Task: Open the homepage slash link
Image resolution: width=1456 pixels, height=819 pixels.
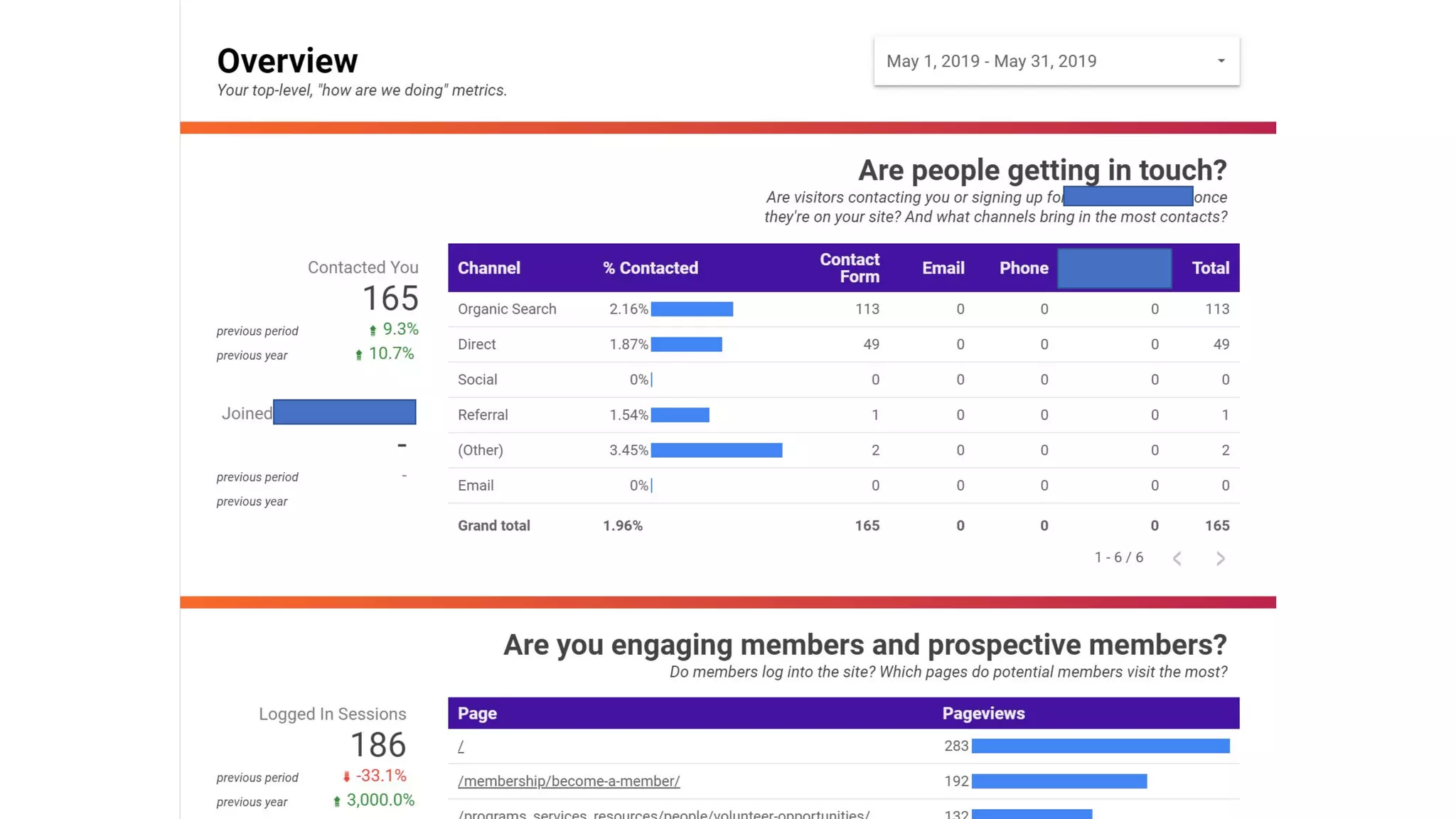Action: (x=461, y=746)
